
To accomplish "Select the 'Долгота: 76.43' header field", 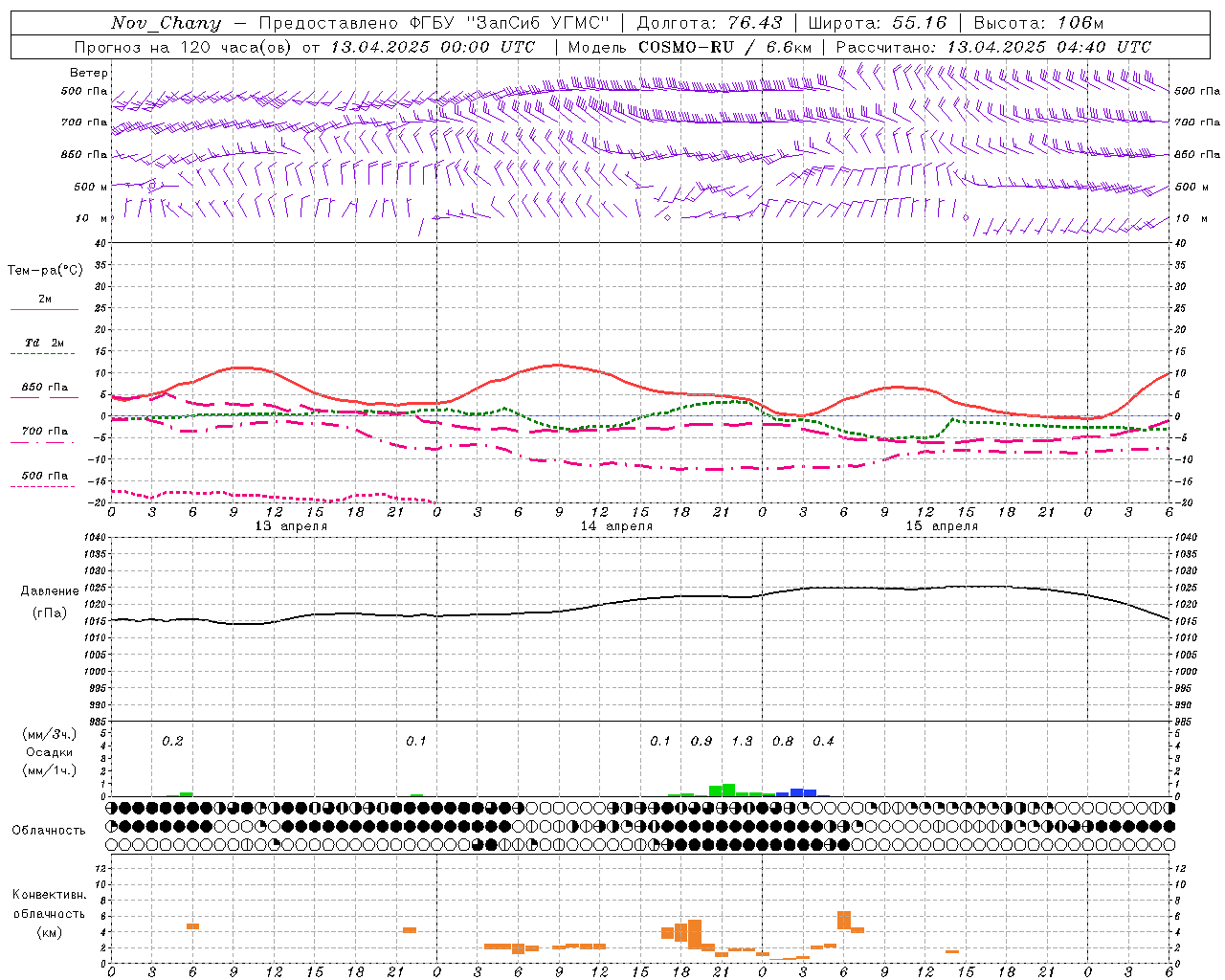I will [709, 23].
